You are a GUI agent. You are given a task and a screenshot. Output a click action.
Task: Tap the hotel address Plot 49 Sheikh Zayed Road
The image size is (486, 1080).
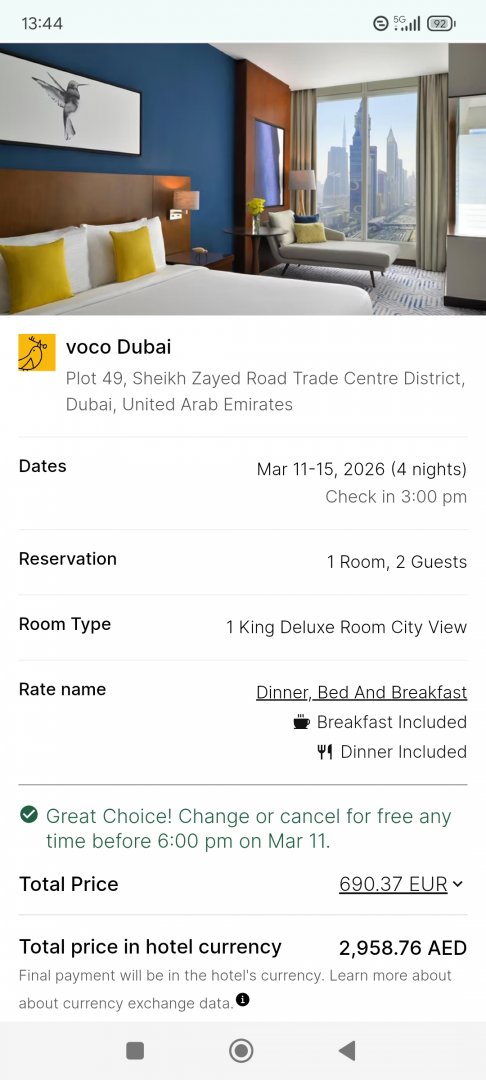(x=266, y=391)
